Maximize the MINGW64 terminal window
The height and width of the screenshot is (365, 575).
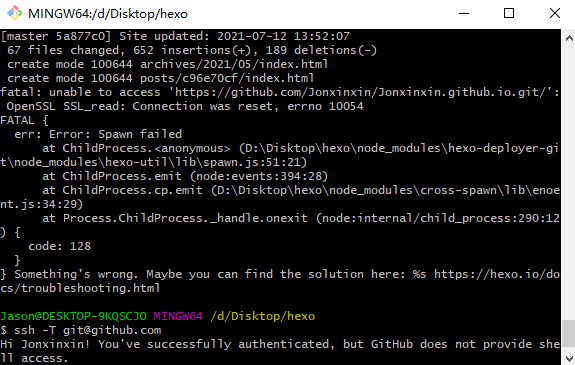click(x=509, y=14)
